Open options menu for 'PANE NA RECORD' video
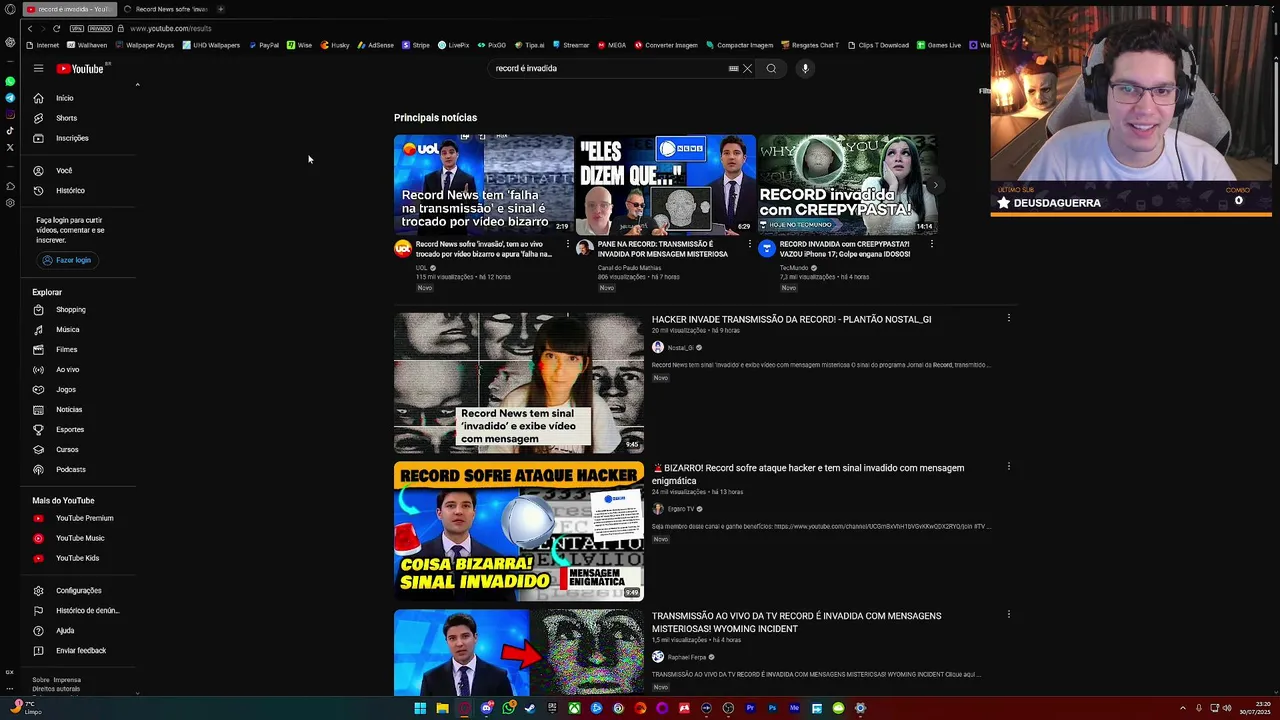1280x720 pixels. [749, 244]
